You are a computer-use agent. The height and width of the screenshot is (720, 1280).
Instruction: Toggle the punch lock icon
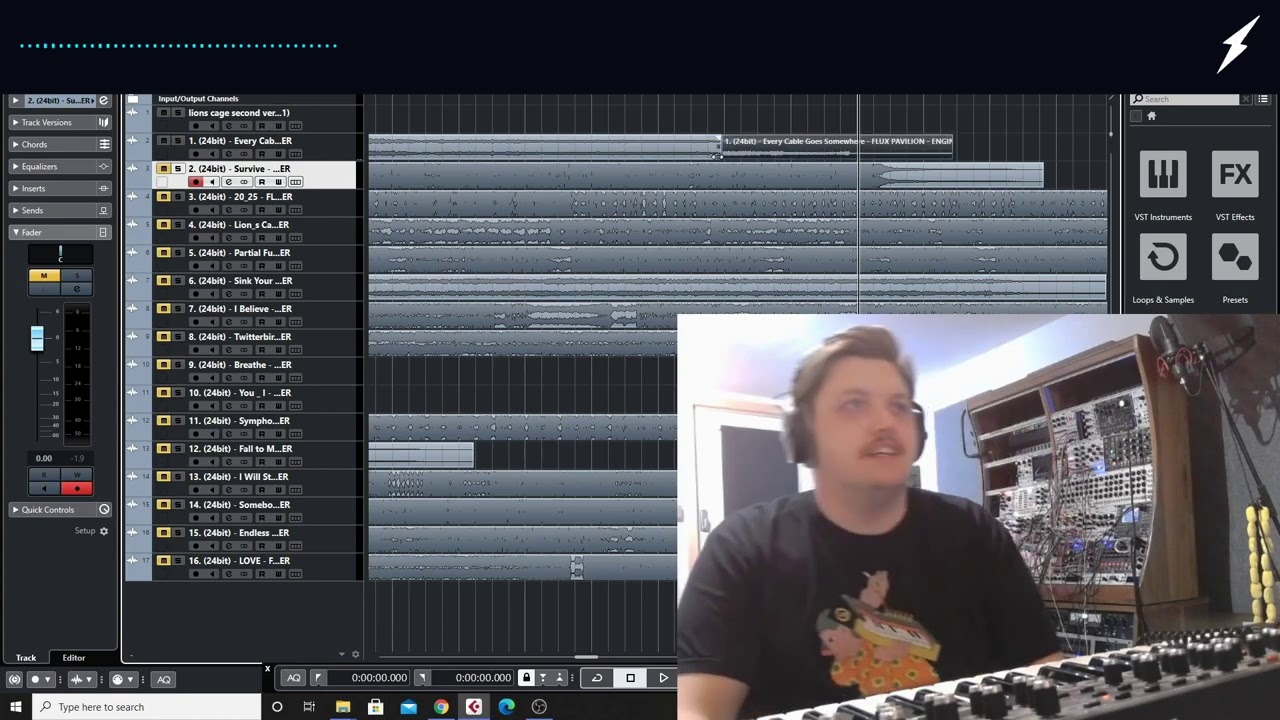click(x=526, y=678)
